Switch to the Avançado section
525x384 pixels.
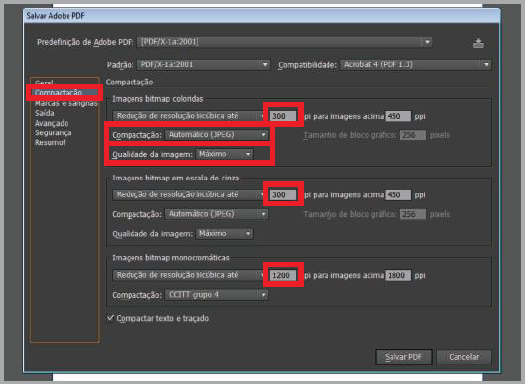point(52,123)
